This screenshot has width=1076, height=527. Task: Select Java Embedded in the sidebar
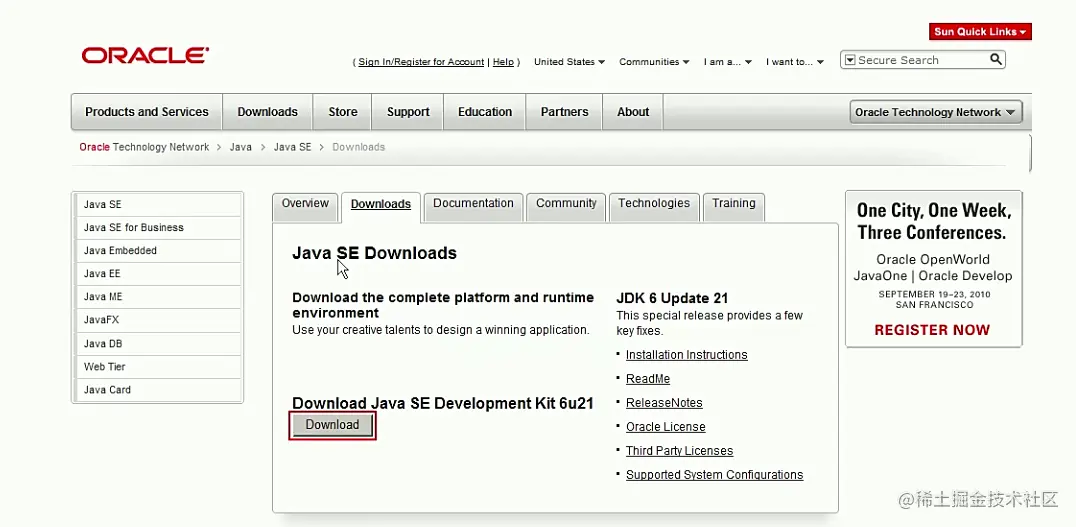[157, 251]
